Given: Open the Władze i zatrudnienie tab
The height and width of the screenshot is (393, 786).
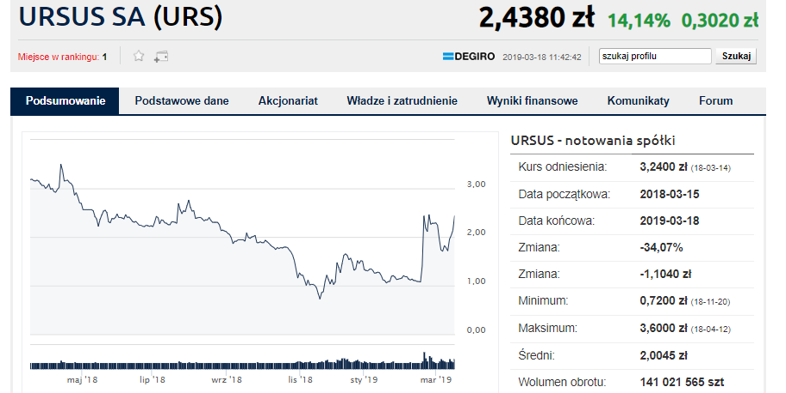Looking at the screenshot, I should click(402, 101).
